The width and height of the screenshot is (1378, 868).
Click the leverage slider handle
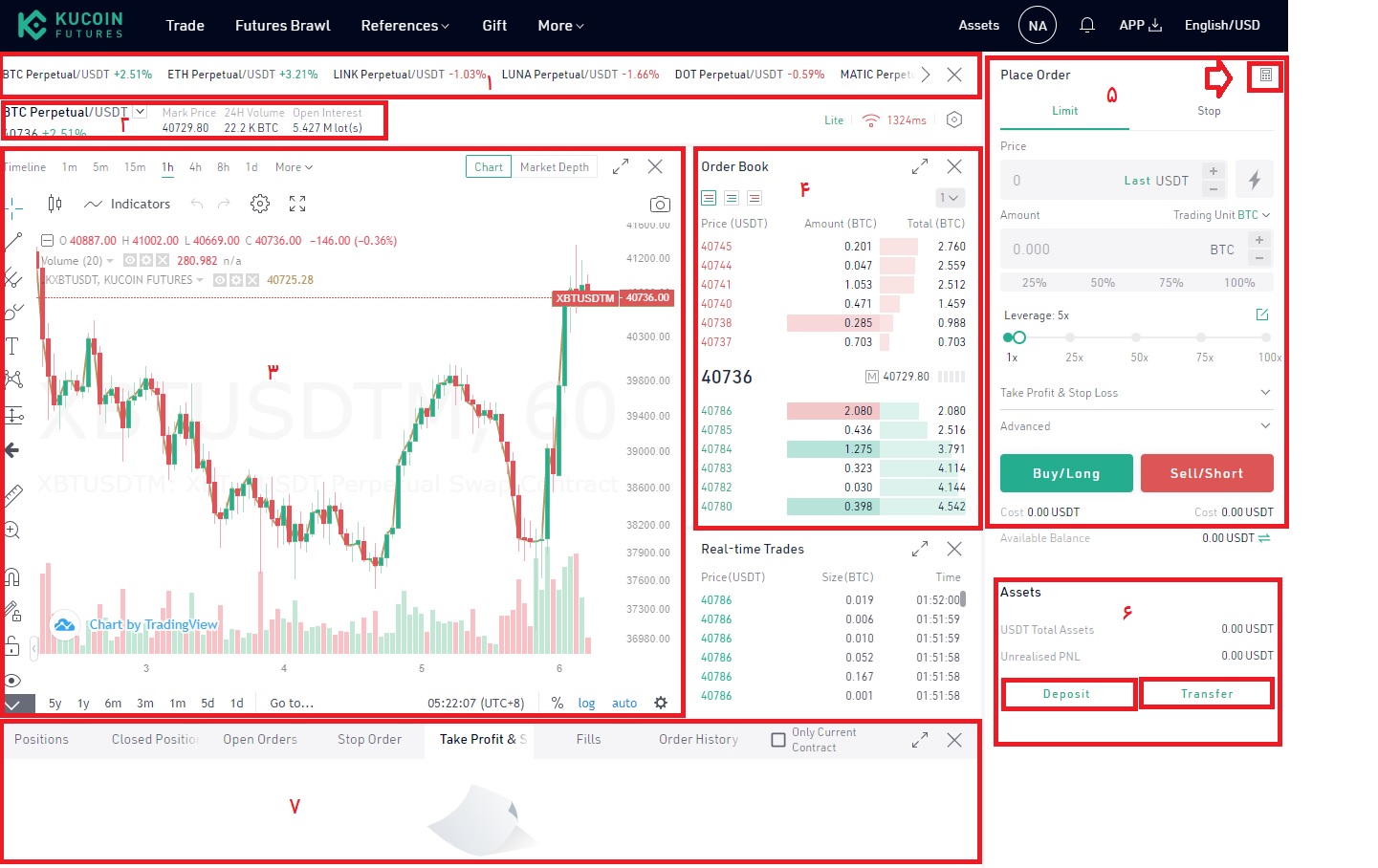(1019, 337)
